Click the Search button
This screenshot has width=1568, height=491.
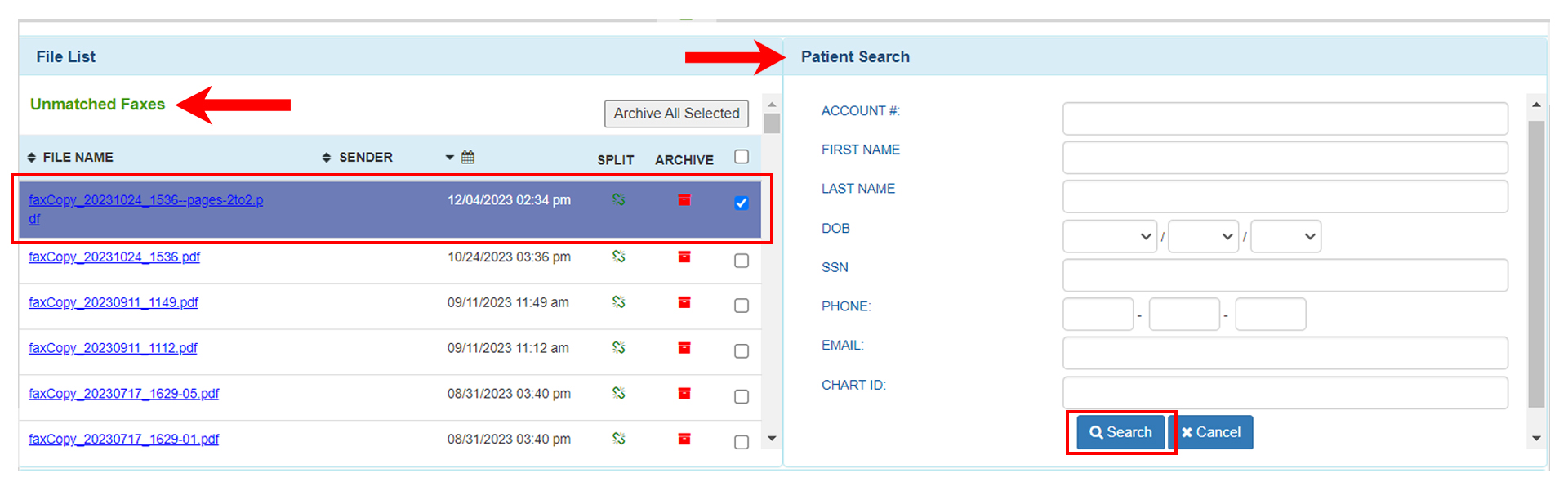pos(1120,432)
